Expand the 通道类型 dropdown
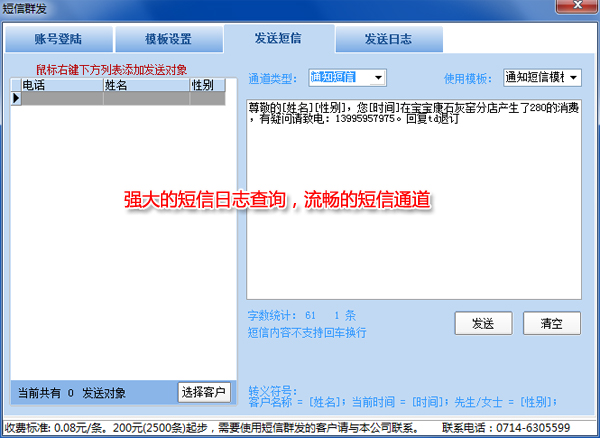The image size is (600, 438). tap(376, 77)
